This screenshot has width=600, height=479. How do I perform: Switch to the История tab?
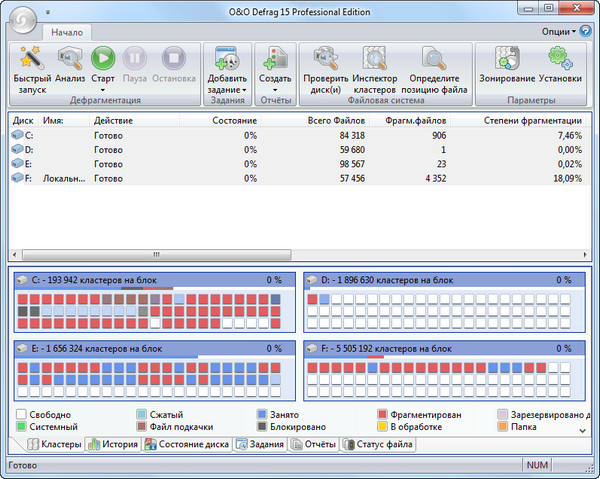point(111,445)
